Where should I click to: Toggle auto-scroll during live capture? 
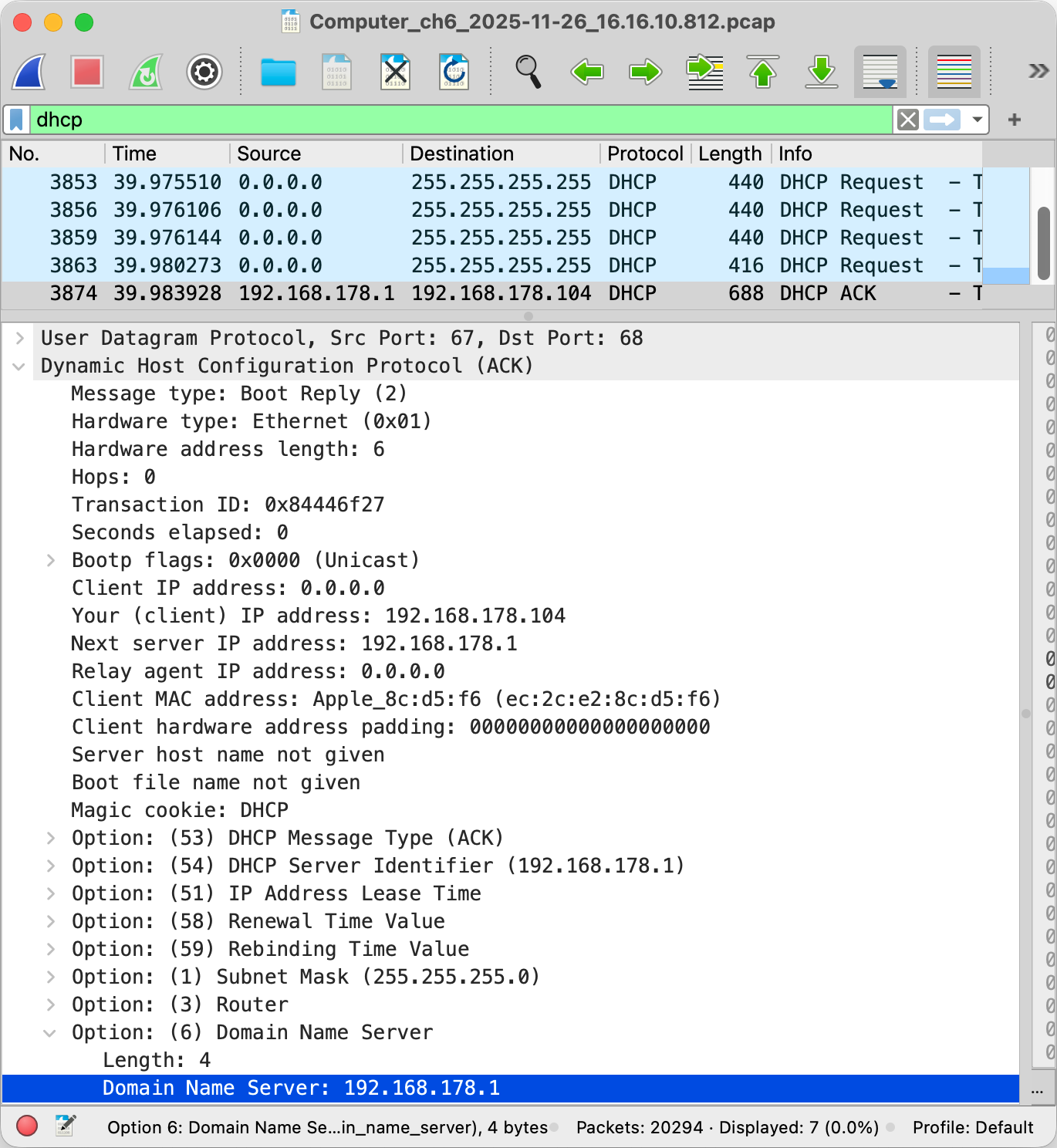click(880, 73)
